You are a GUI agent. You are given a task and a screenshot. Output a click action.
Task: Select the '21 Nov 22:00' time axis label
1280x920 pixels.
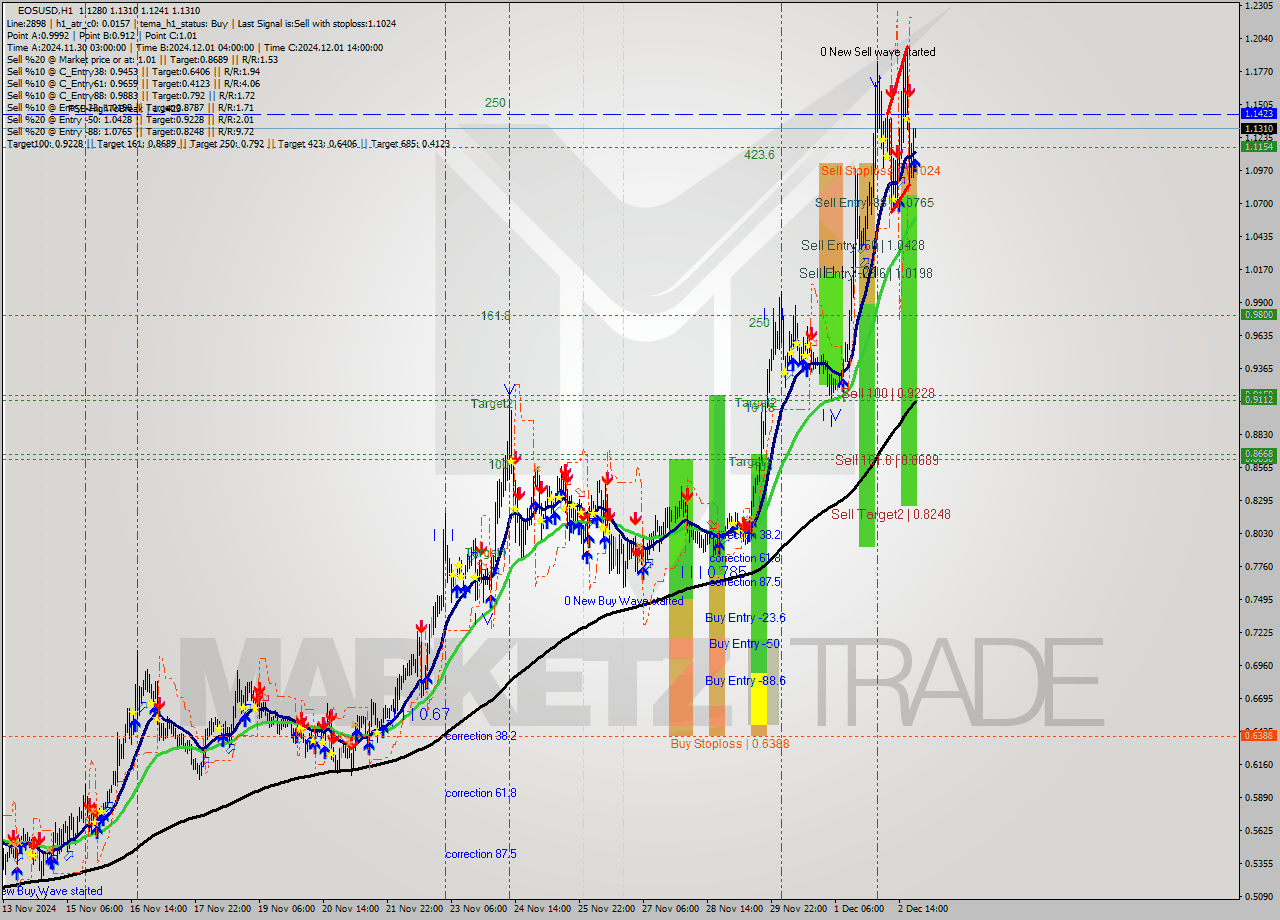click(x=414, y=909)
